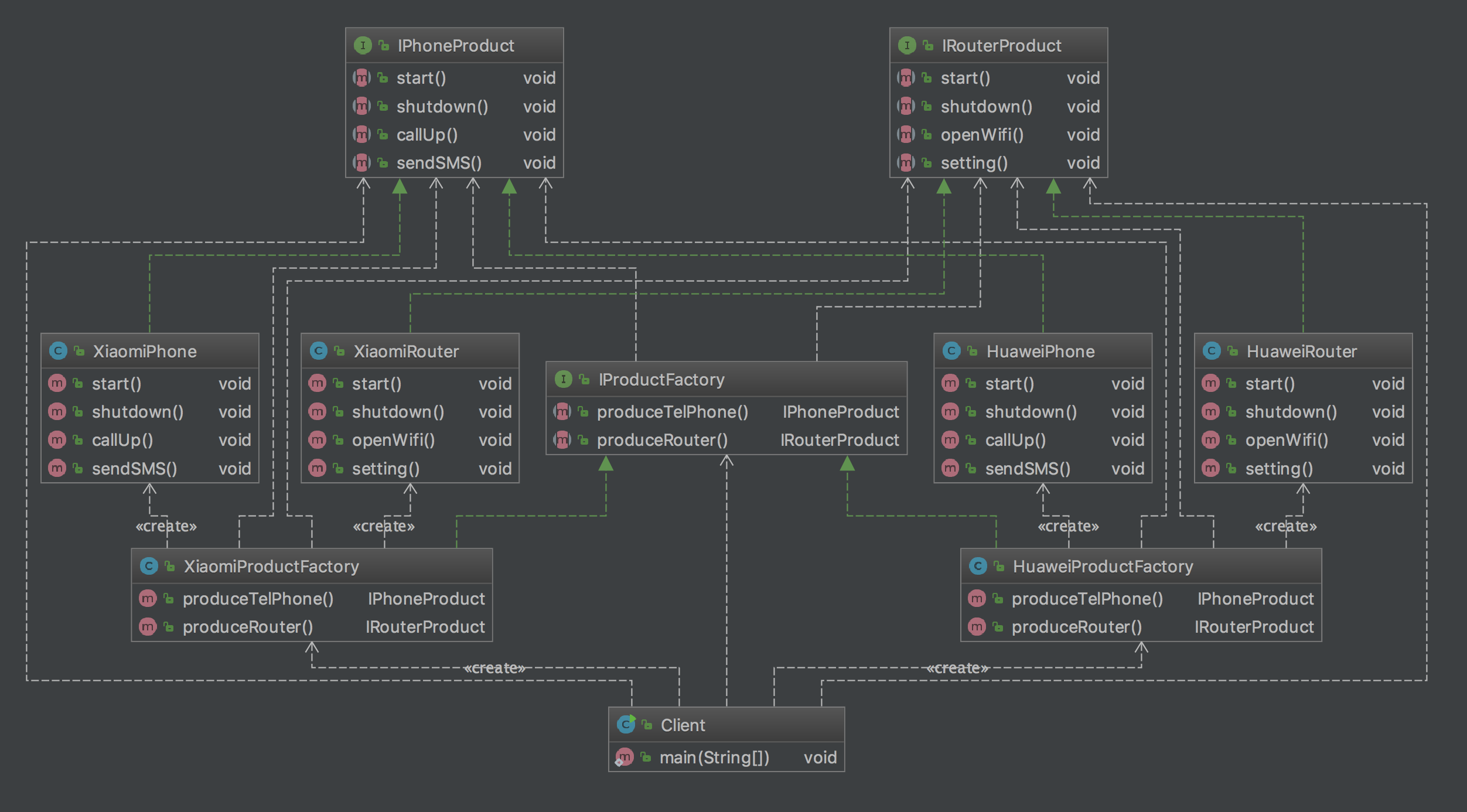Click «create» label under XiaomiRouter
Image resolution: width=1467 pixels, height=812 pixels.
[384, 526]
